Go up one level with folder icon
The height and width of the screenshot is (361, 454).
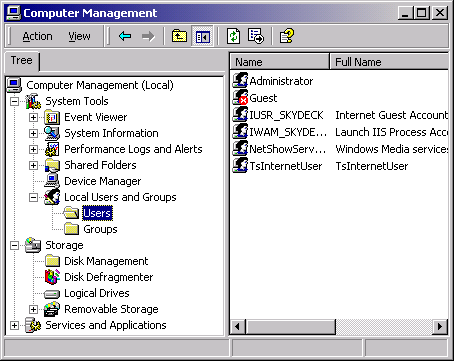(179, 36)
